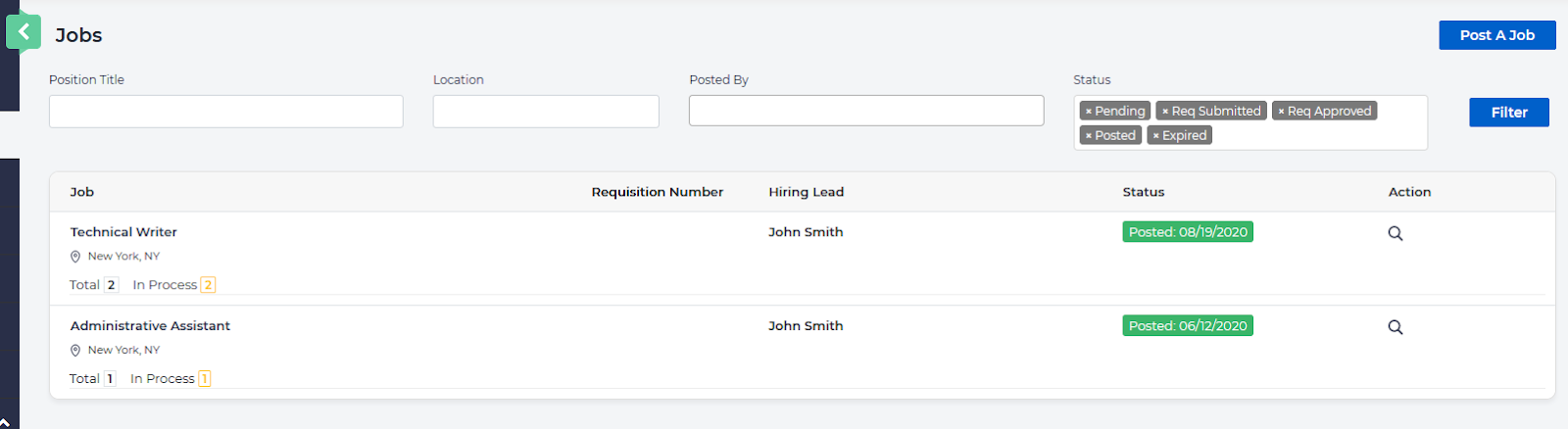Apply filters with the Filter button
Image resolution: width=1568 pixels, height=429 pixels.
click(x=1508, y=113)
